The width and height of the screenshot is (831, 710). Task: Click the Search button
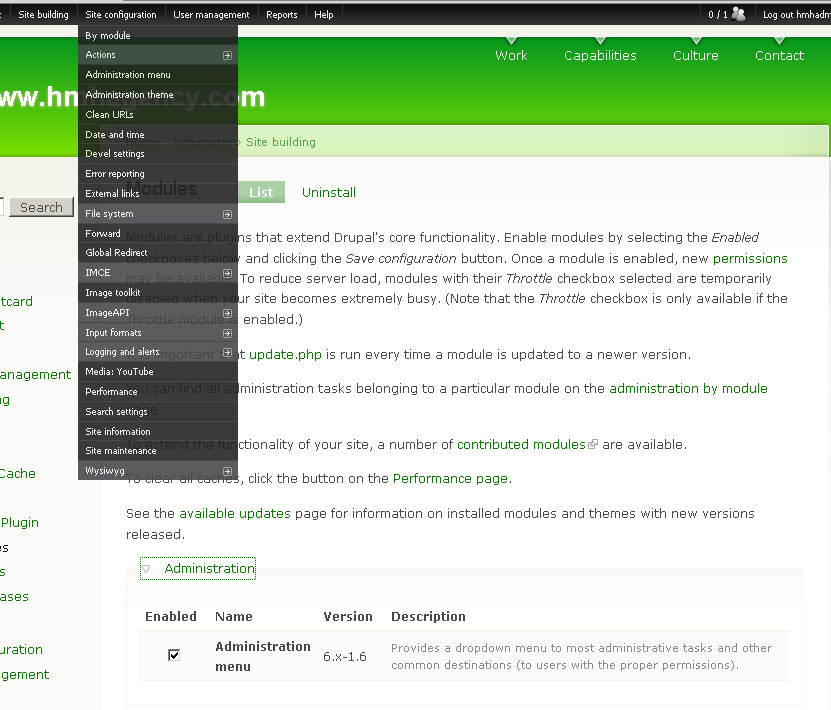[41, 206]
